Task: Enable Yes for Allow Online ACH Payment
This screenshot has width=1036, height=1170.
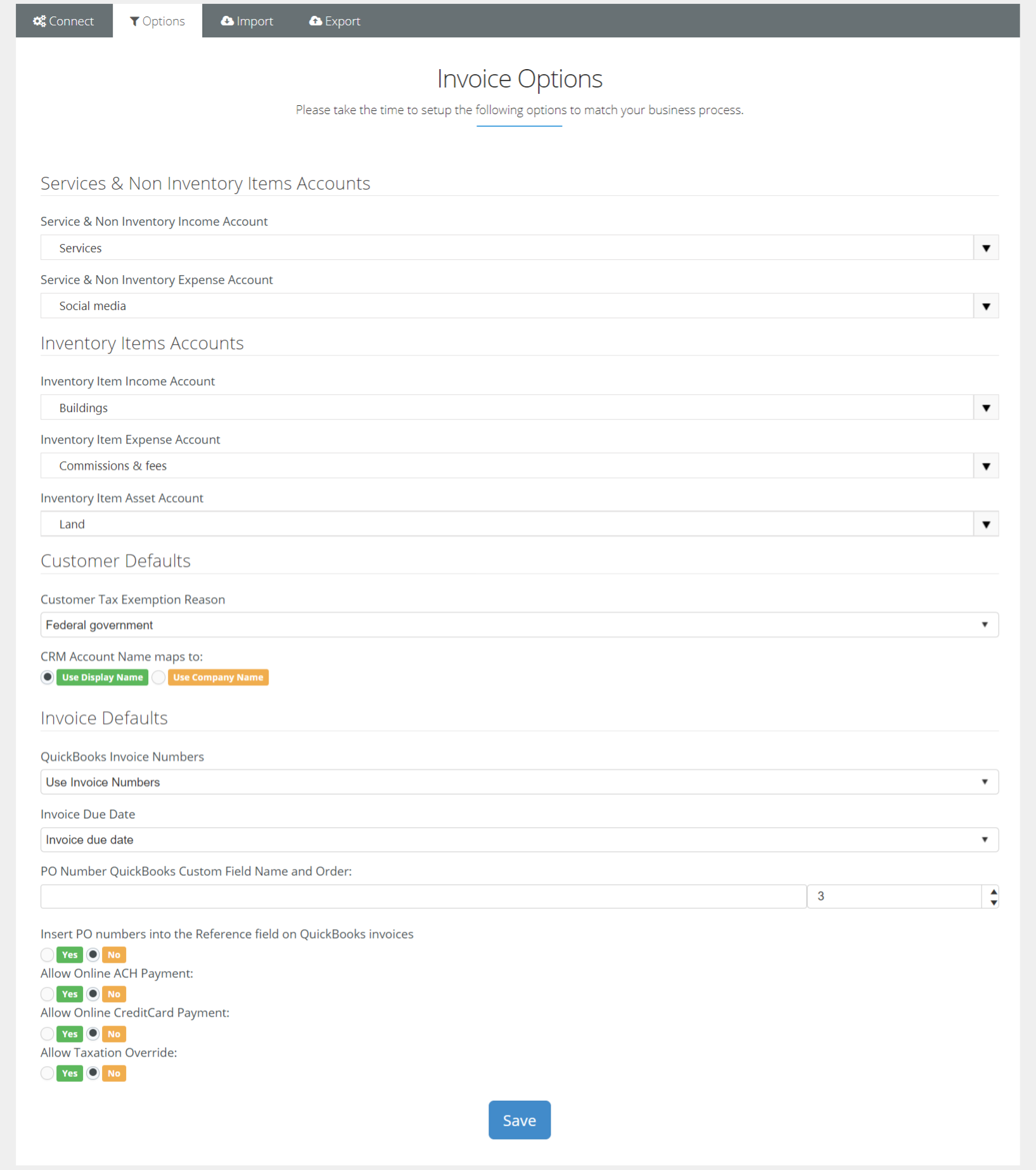Action: point(48,994)
